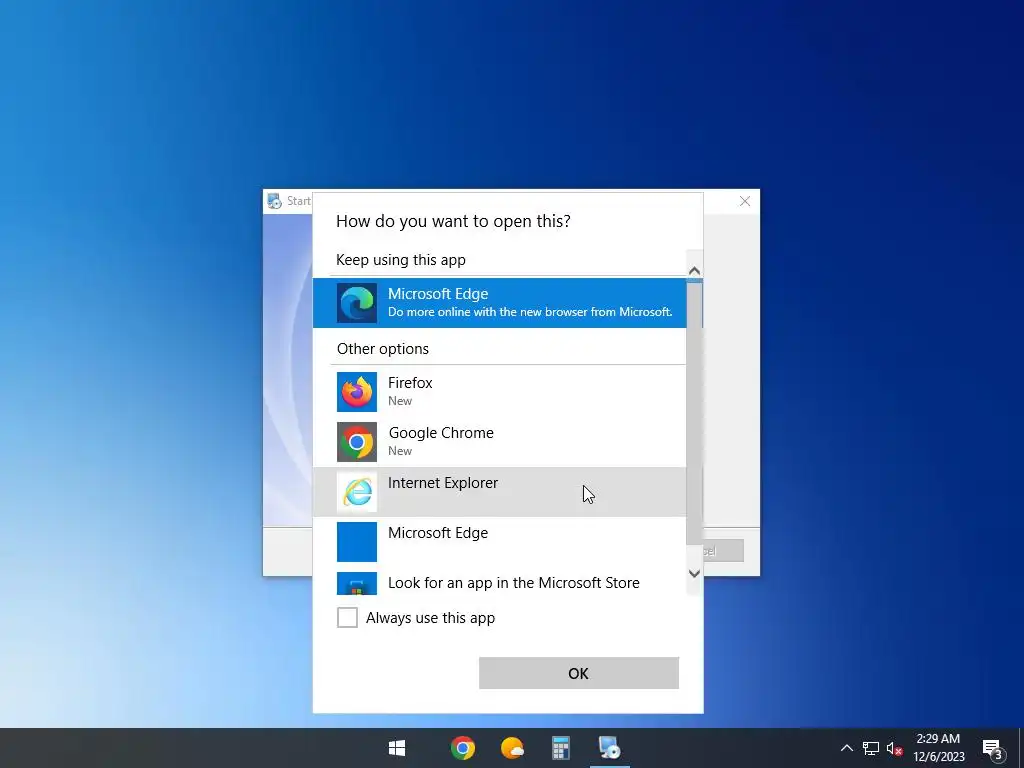Close the background Start window
Image resolution: width=1024 pixels, height=768 pixels.
pos(744,201)
